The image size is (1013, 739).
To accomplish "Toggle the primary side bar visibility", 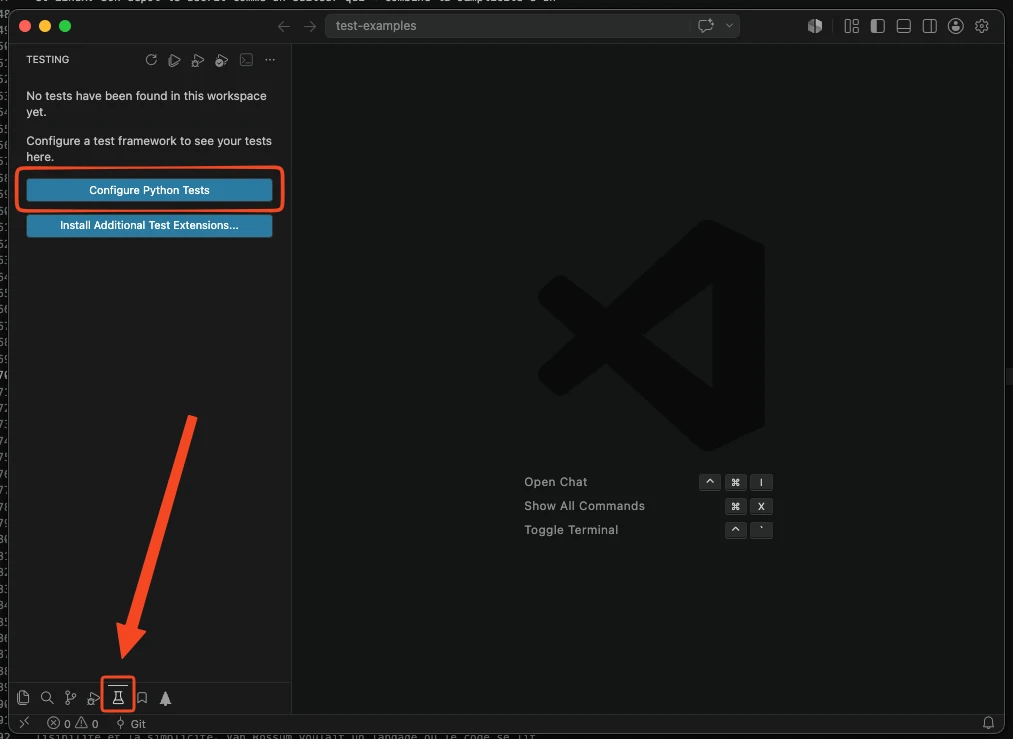I will (877, 26).
